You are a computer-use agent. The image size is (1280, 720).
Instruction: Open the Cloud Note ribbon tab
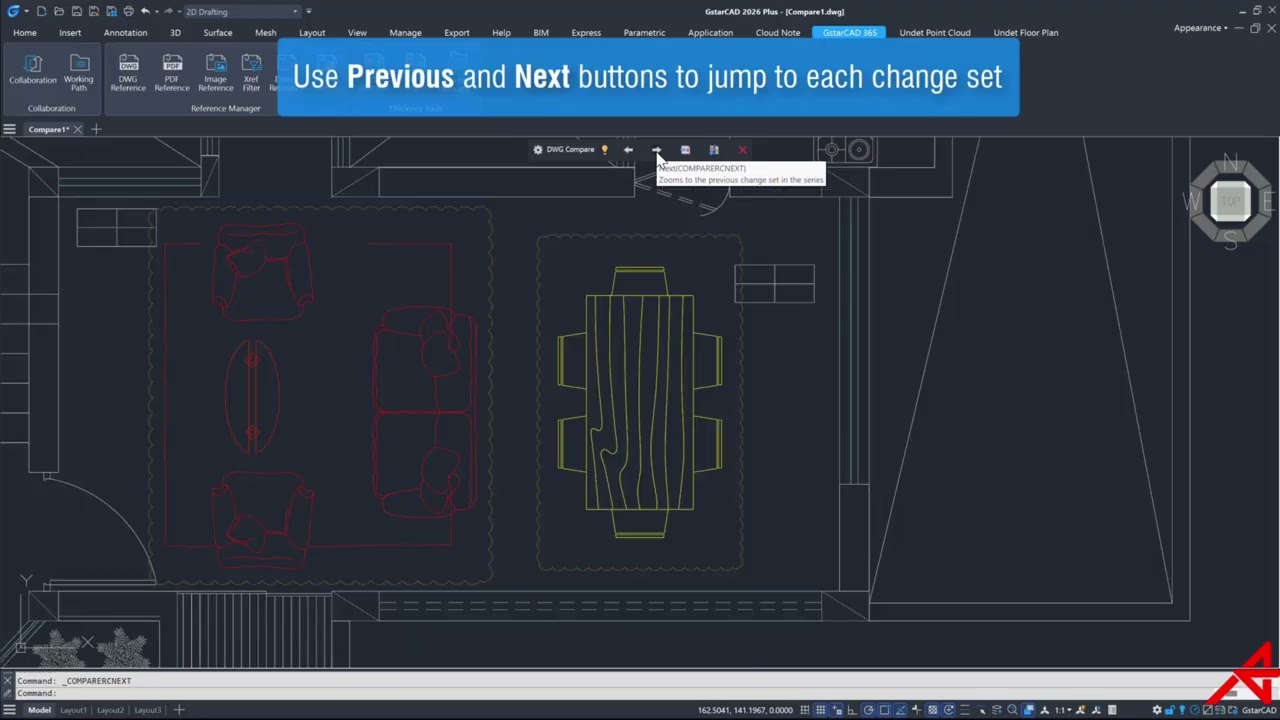pyautogui.click(x=778, y=33)
